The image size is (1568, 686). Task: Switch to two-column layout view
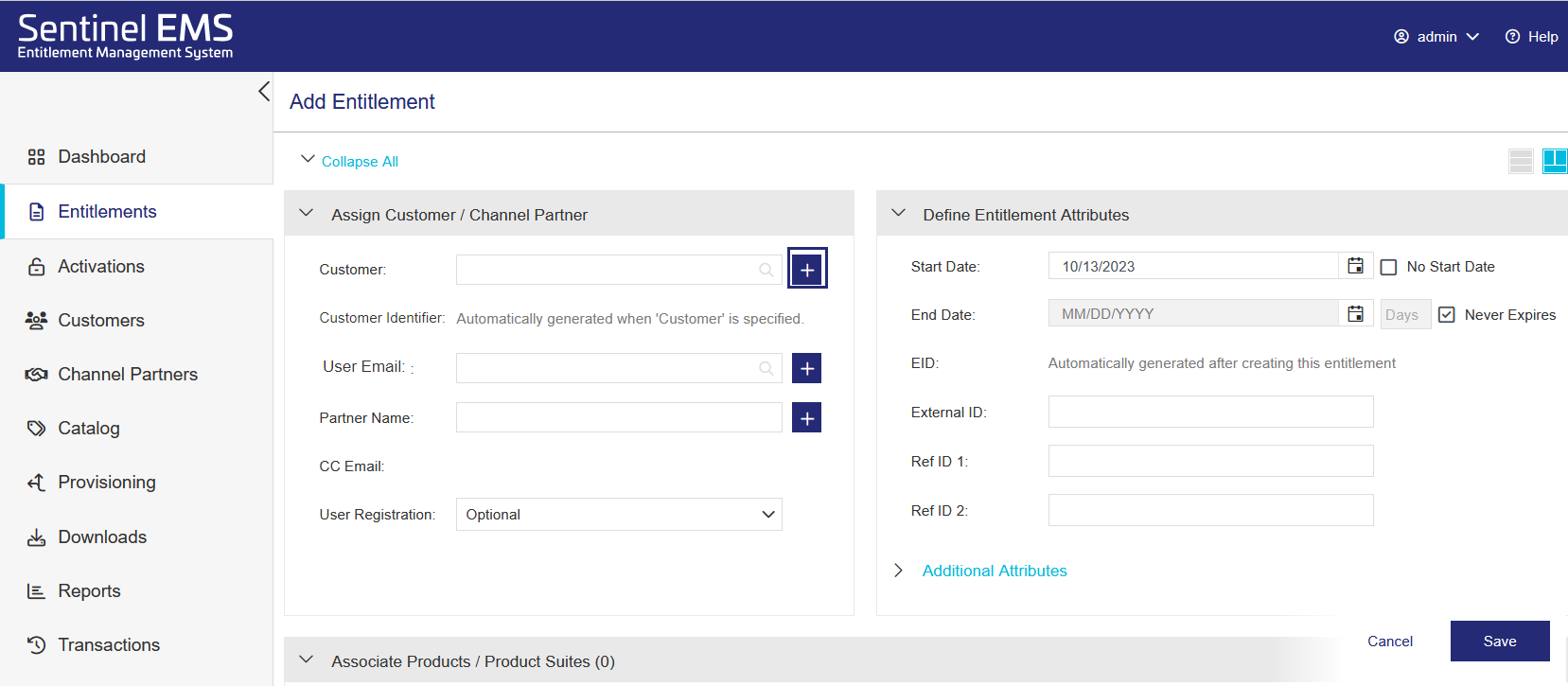[x=1554, y=161]
